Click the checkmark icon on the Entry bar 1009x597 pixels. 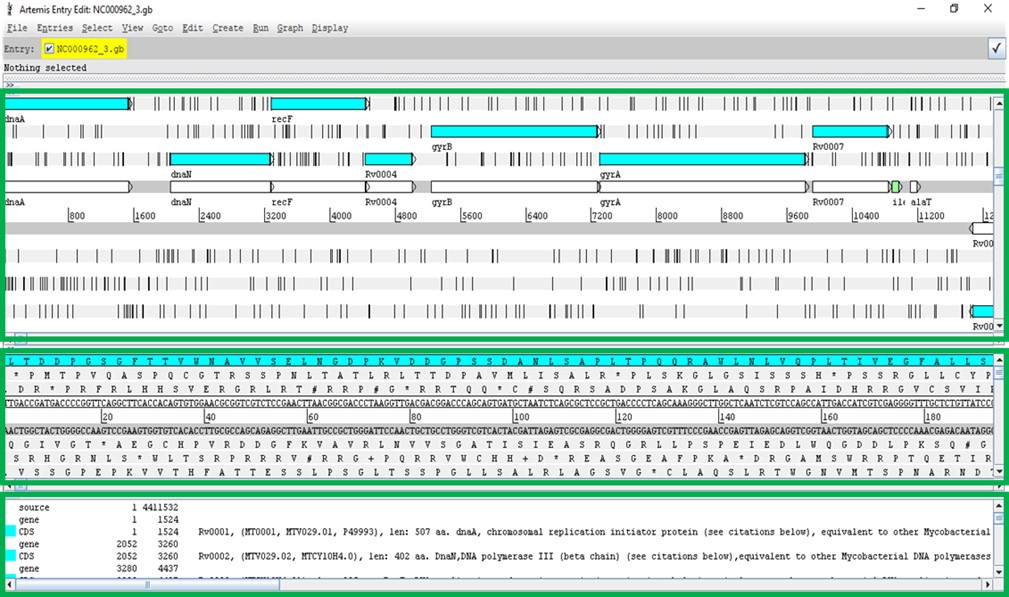pos(996,47)
